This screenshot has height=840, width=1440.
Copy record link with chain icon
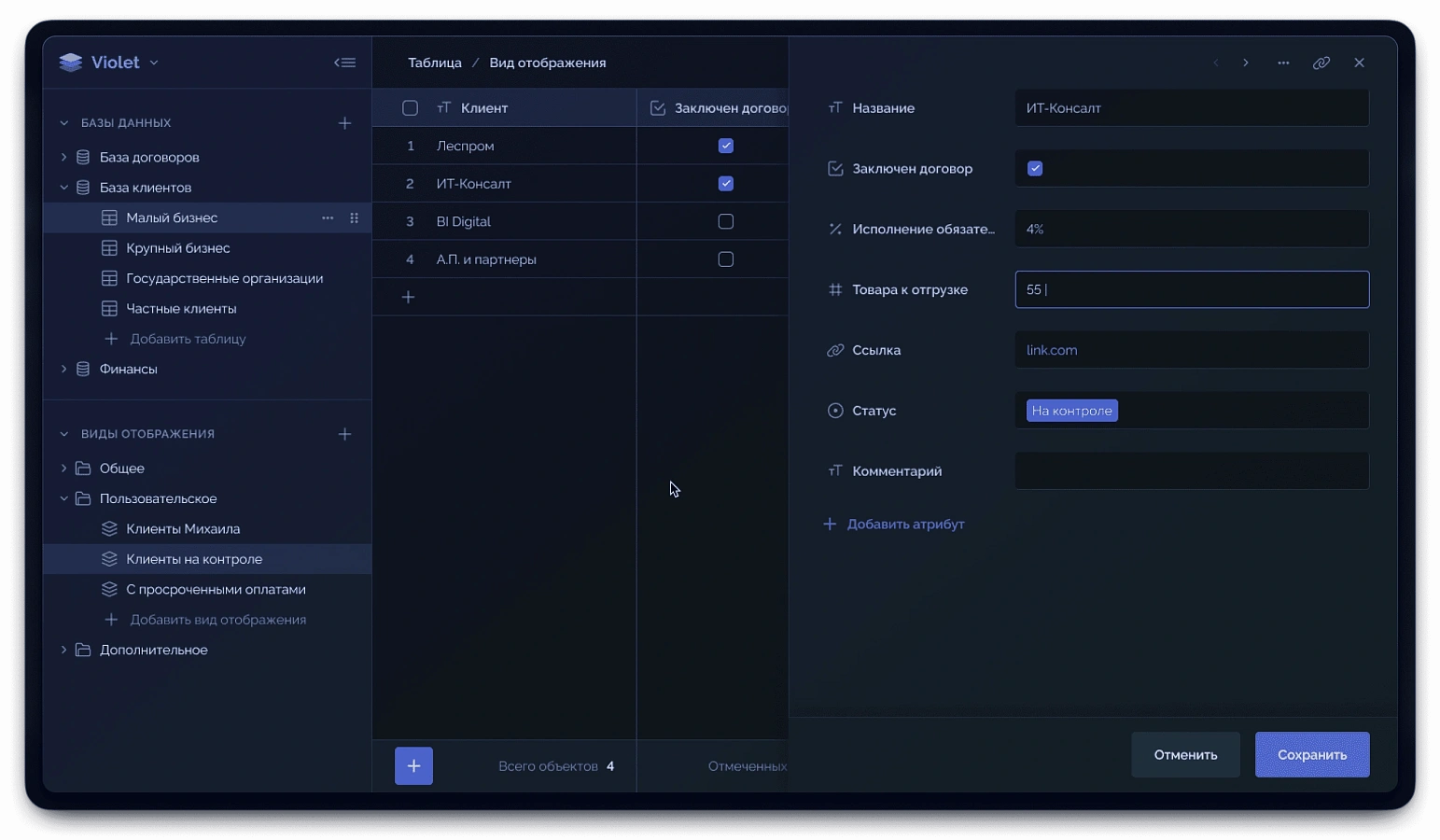1321,63
